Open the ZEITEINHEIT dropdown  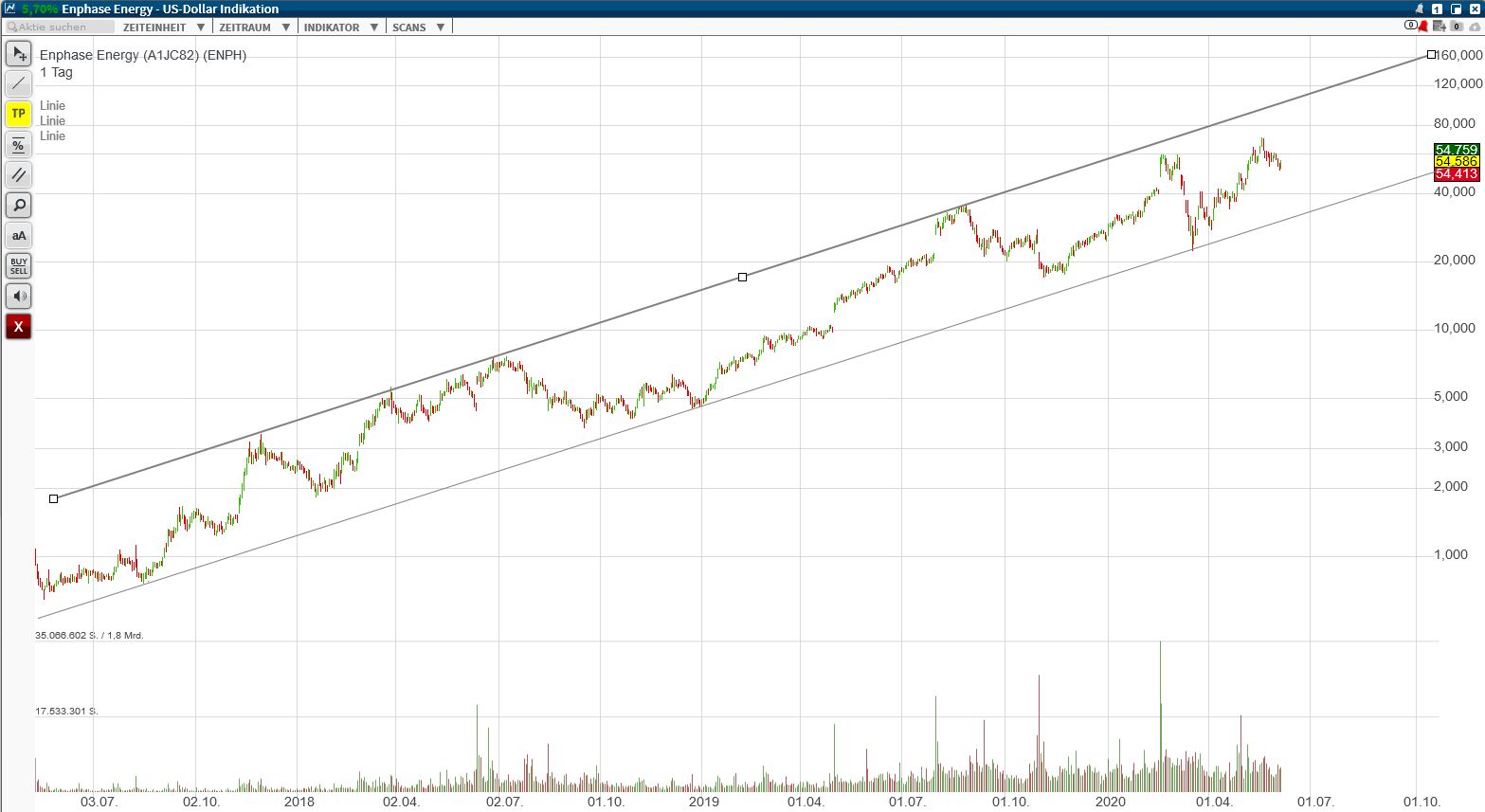point(163,27)
